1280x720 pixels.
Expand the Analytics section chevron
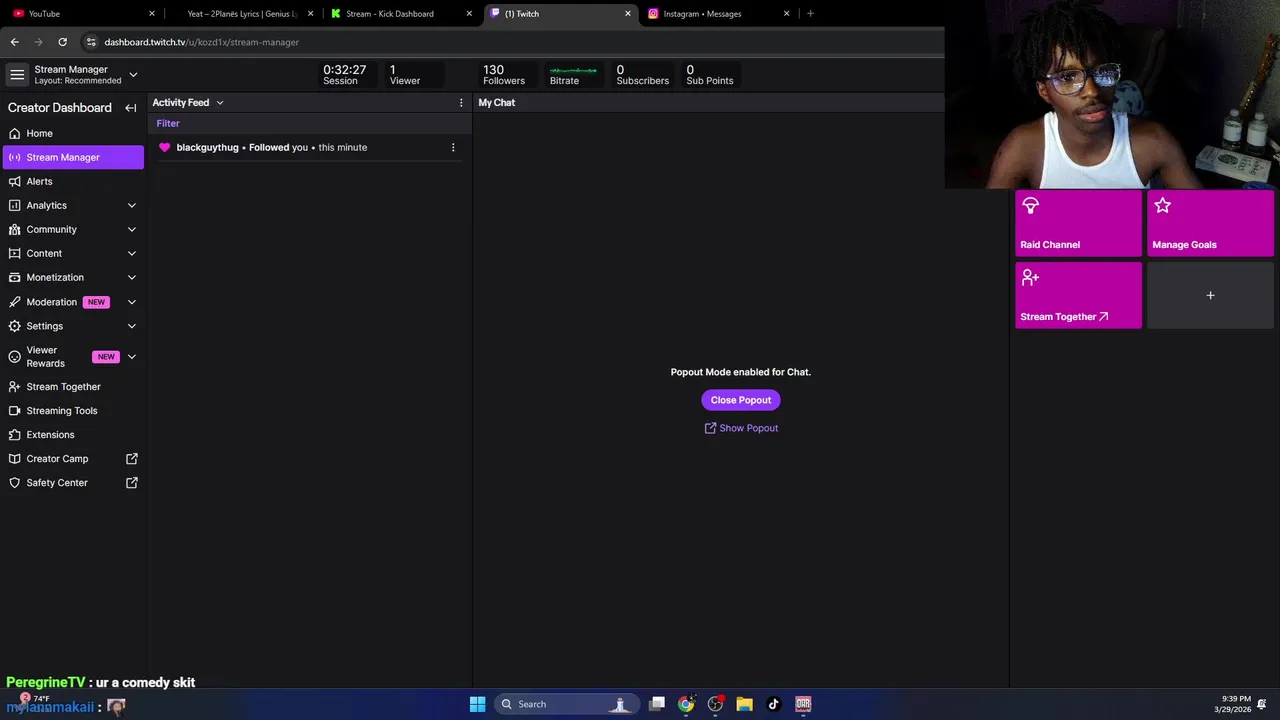[132, 205]
